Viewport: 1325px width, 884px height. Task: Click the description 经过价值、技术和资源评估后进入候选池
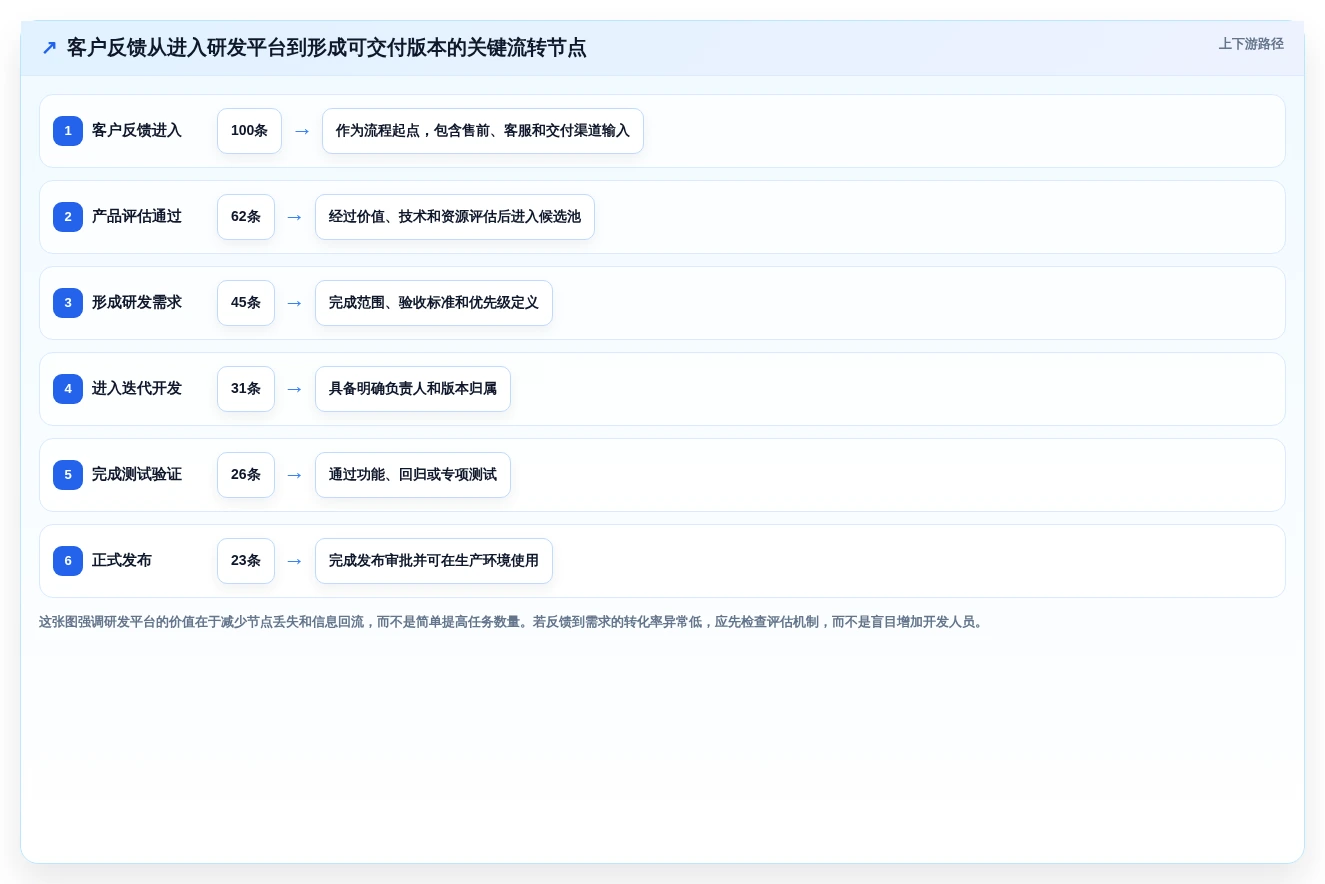click(x=455, y=217)
